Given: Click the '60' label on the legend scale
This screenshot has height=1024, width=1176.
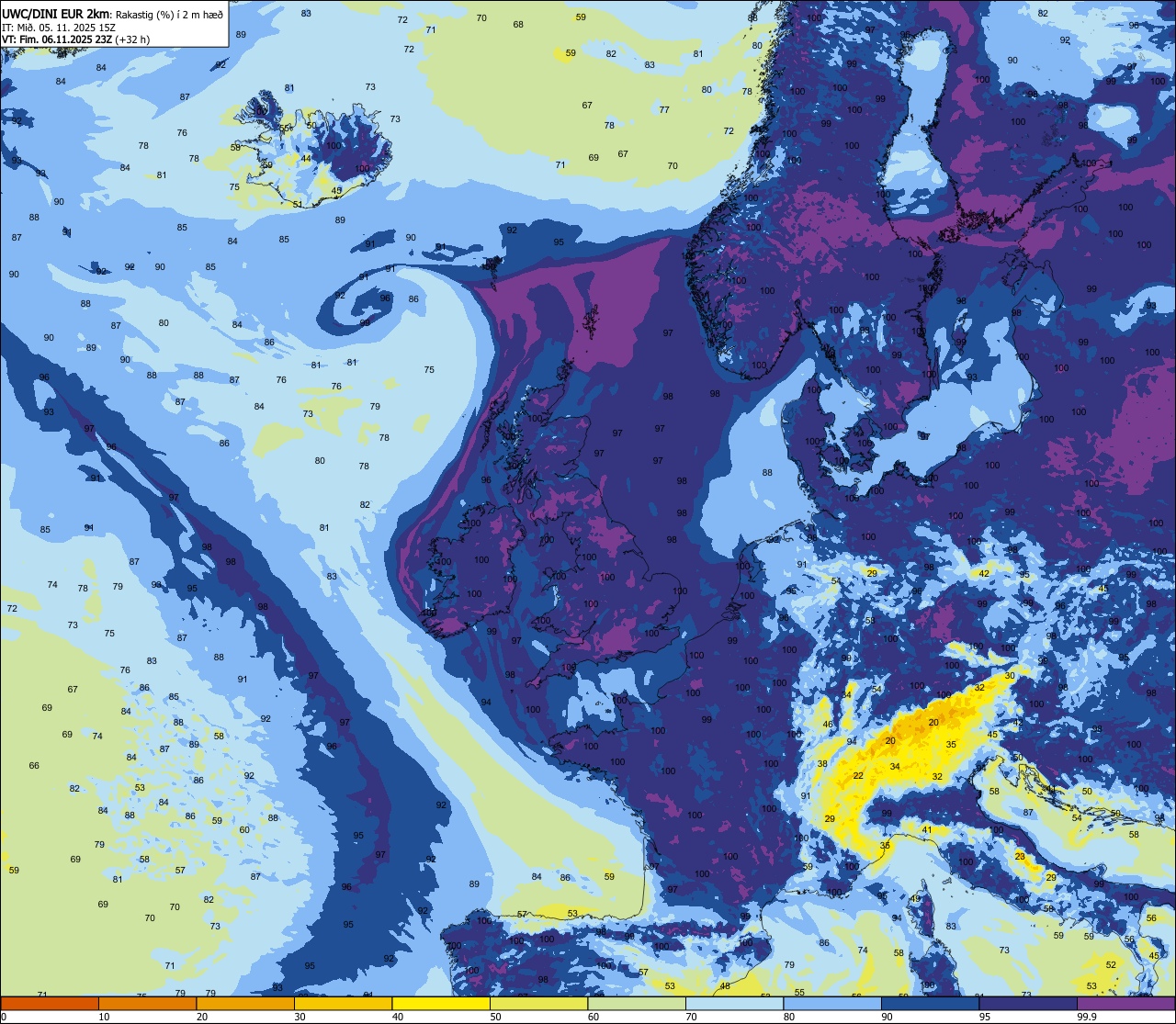Looking at the screenshot, I should 593,1017.
